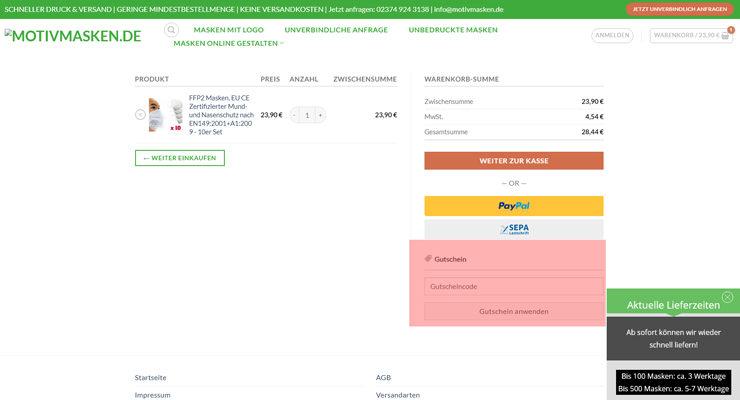The image size is (740, 400).
Task: Click the shopping cart basket icon
Action: pyautogui.click(x=725, y=35)
